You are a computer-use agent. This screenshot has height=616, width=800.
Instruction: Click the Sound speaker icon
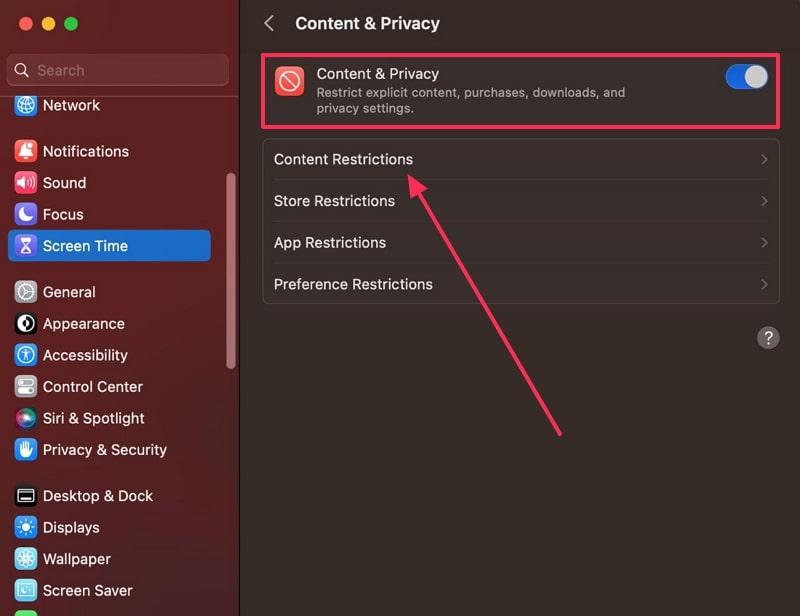[x=26, y=183]
